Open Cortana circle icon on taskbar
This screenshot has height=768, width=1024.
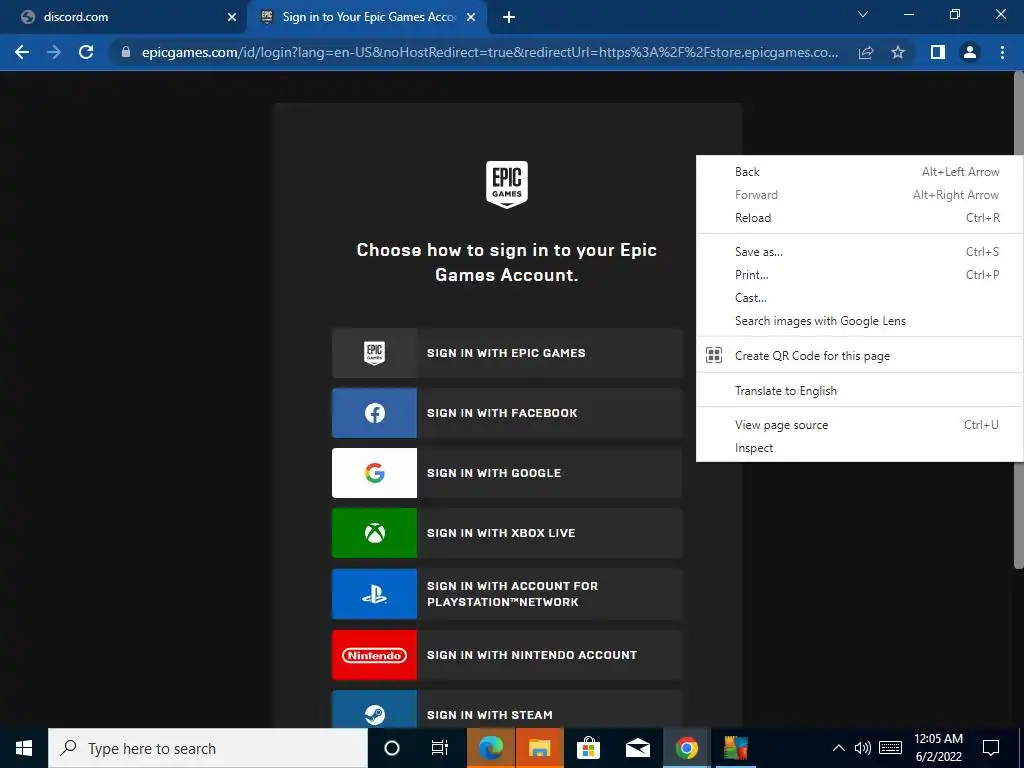click(392, 748)
